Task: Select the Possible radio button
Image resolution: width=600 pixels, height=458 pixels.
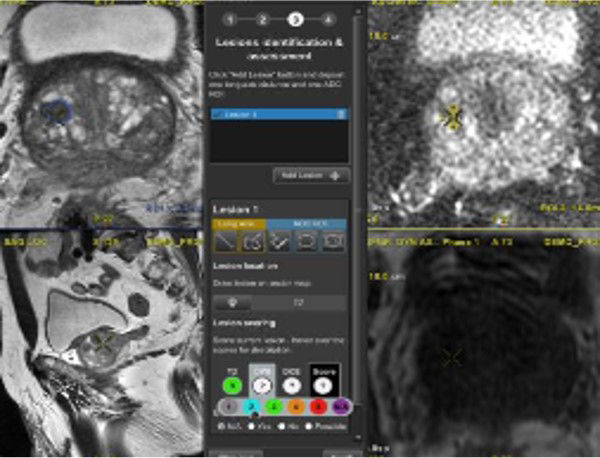Action: [309, 426]
